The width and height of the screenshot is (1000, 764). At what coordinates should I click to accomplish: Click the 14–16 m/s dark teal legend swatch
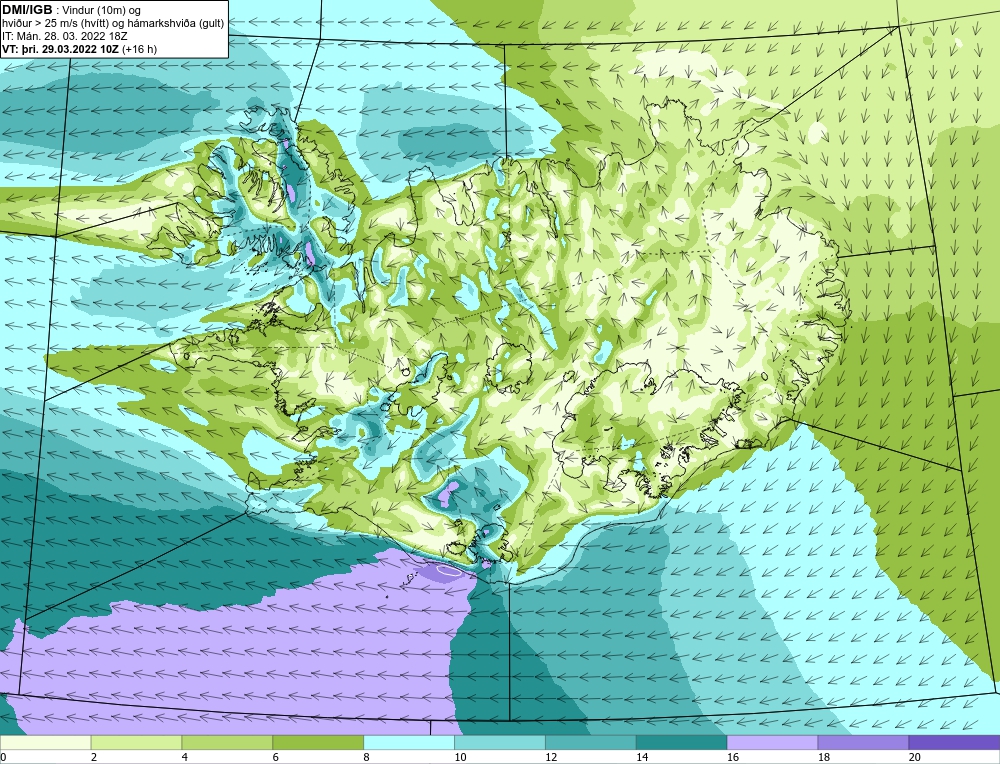click(682, 742)
